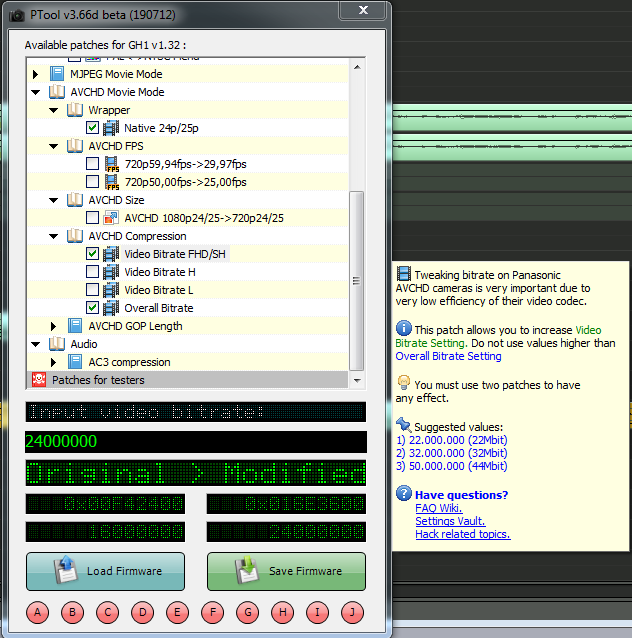Enable the Video Bitrate H checkbox
This screenshot has height=638, width=632.
92,271
